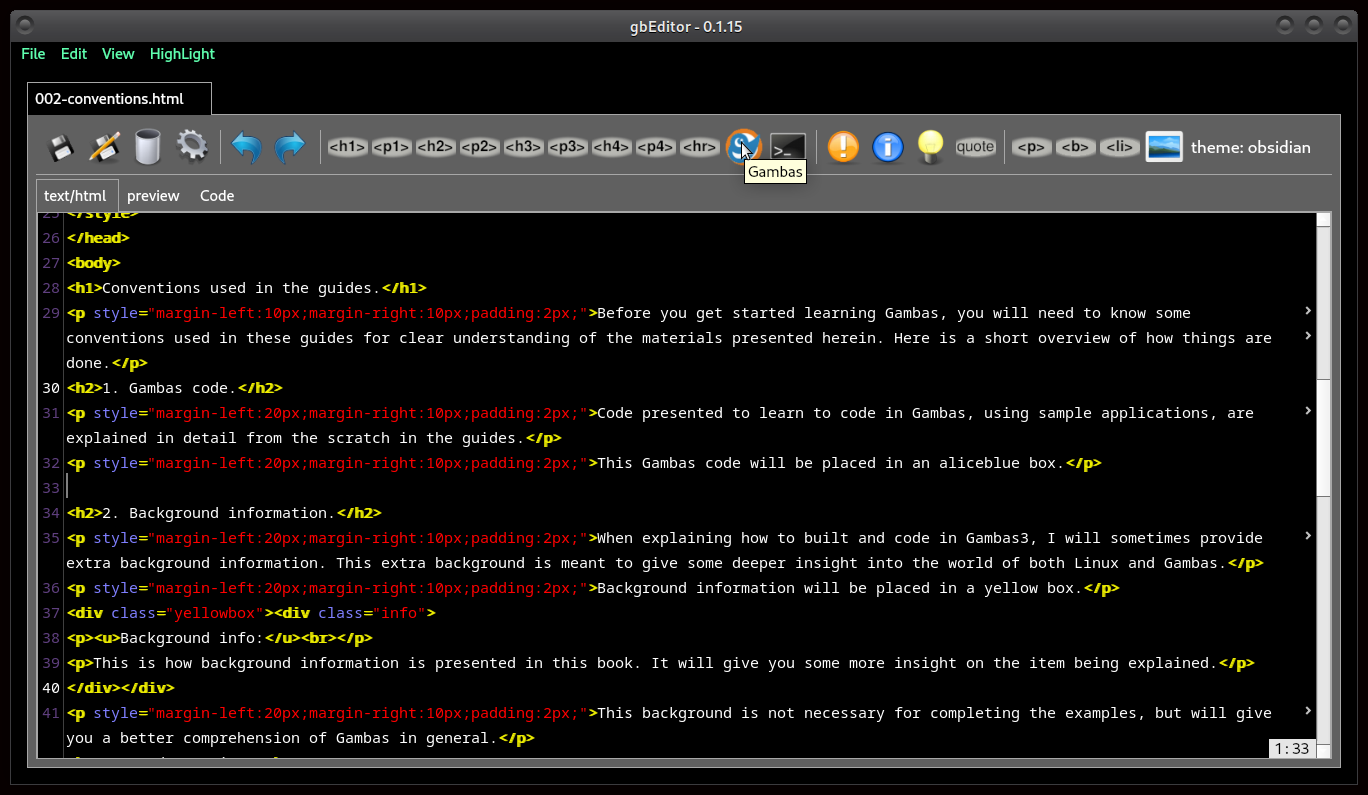Insert yellow lightbulb tip box
The image size is (1368, 795).
pyautogui.click(x=930, y=147)
